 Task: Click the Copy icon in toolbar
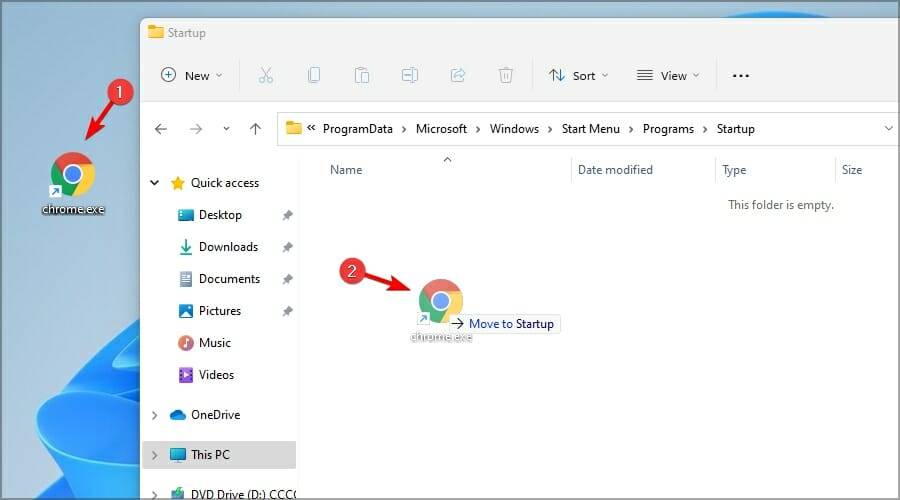point(314,75)
